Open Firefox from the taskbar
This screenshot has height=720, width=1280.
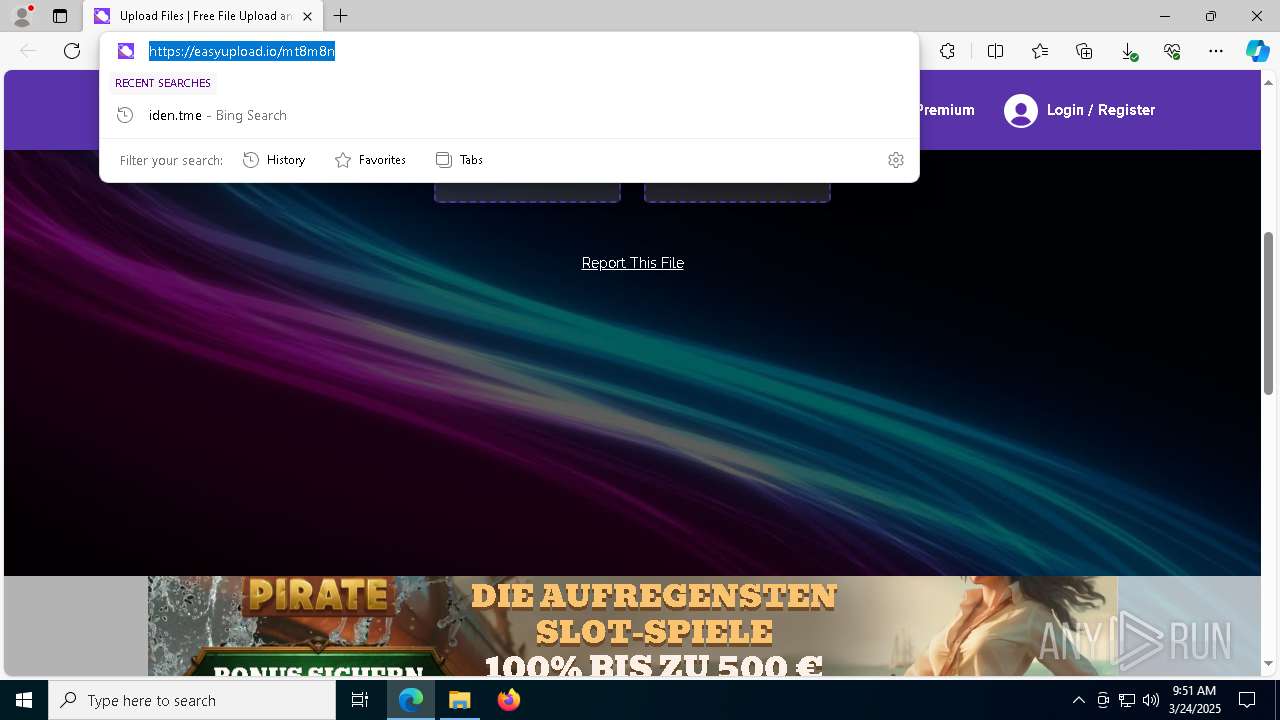[x=509, y=700]
